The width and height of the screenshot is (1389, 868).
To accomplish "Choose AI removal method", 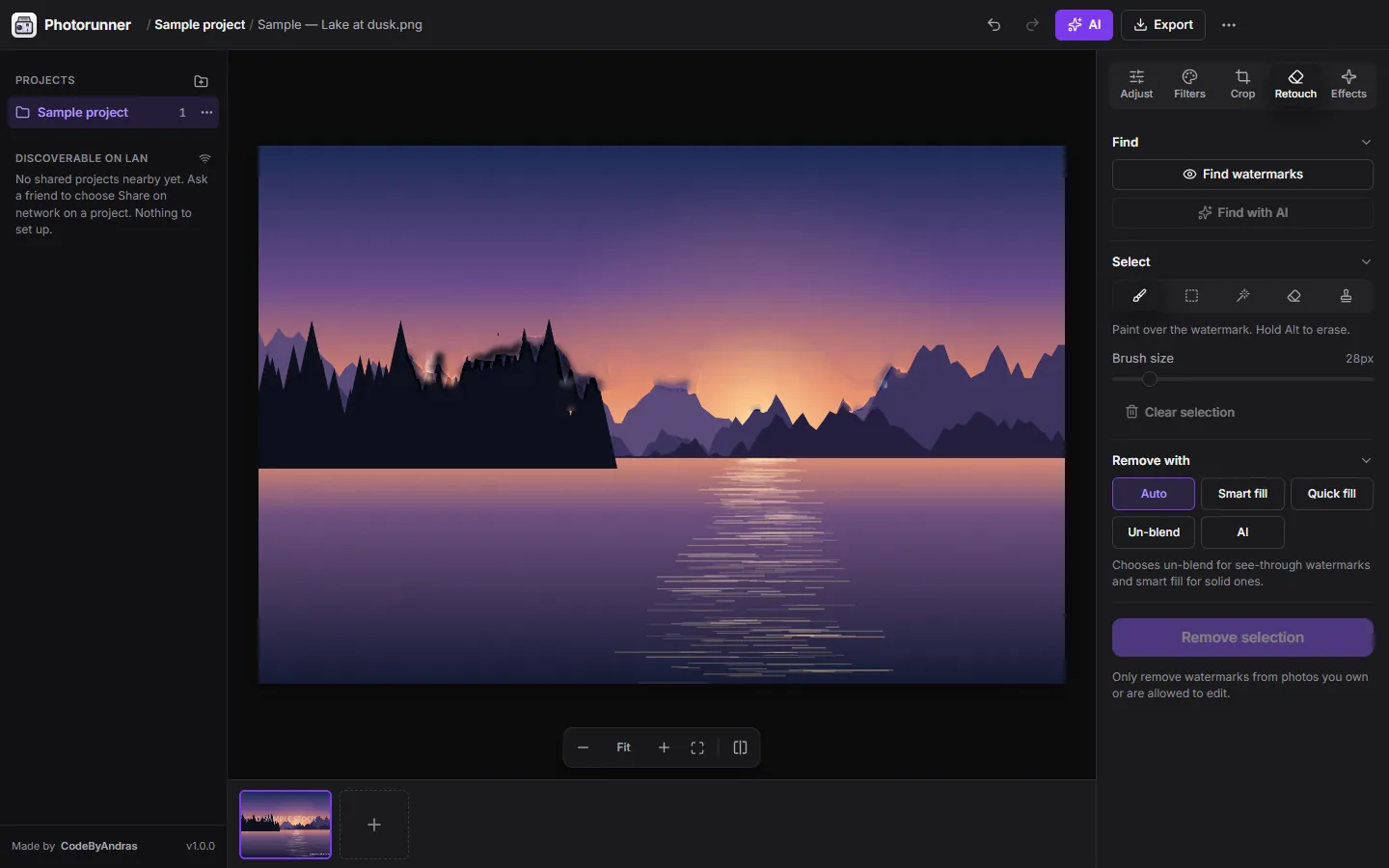I will [x=1242, y=532].
